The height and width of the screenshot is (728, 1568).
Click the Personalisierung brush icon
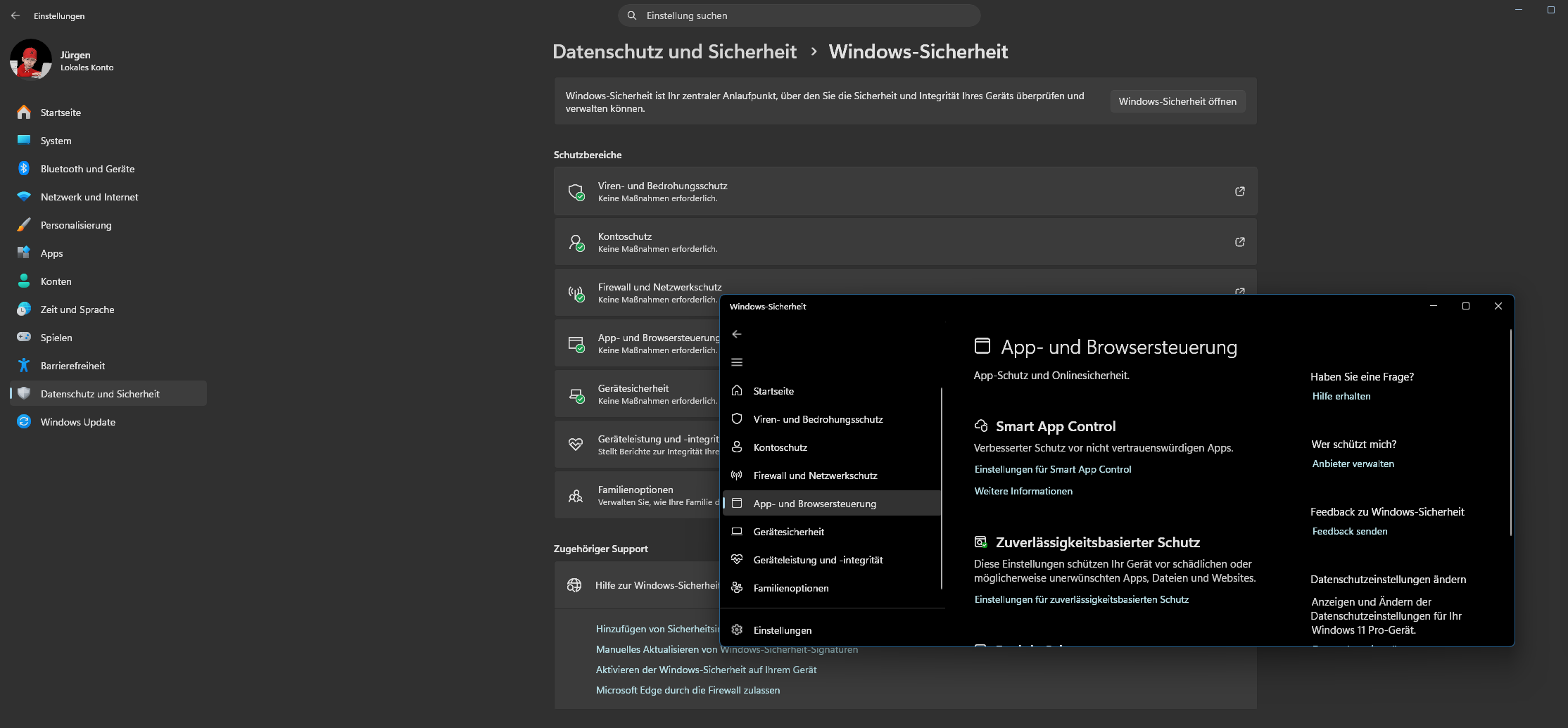24,225
